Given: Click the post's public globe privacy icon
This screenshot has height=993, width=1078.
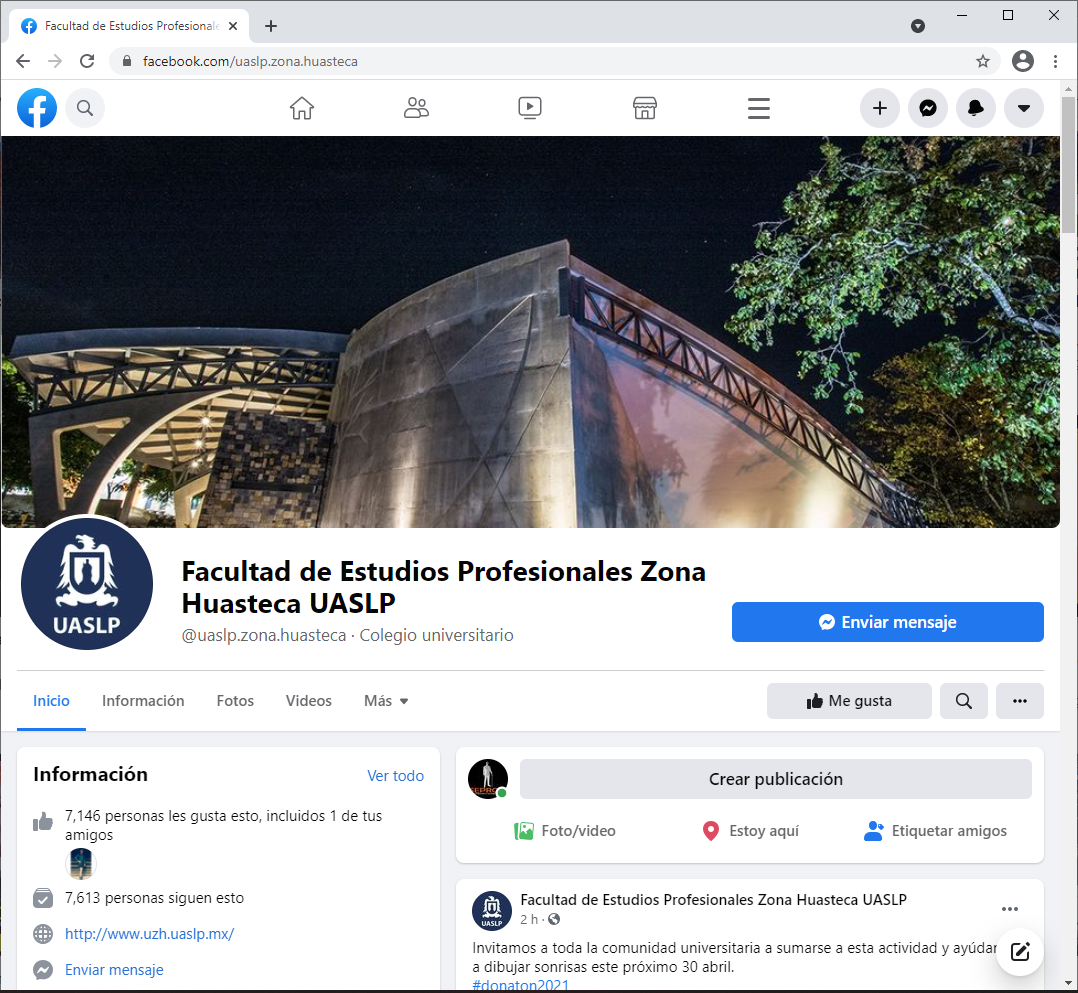Looking at the screenshot, I should pos(554,919).
